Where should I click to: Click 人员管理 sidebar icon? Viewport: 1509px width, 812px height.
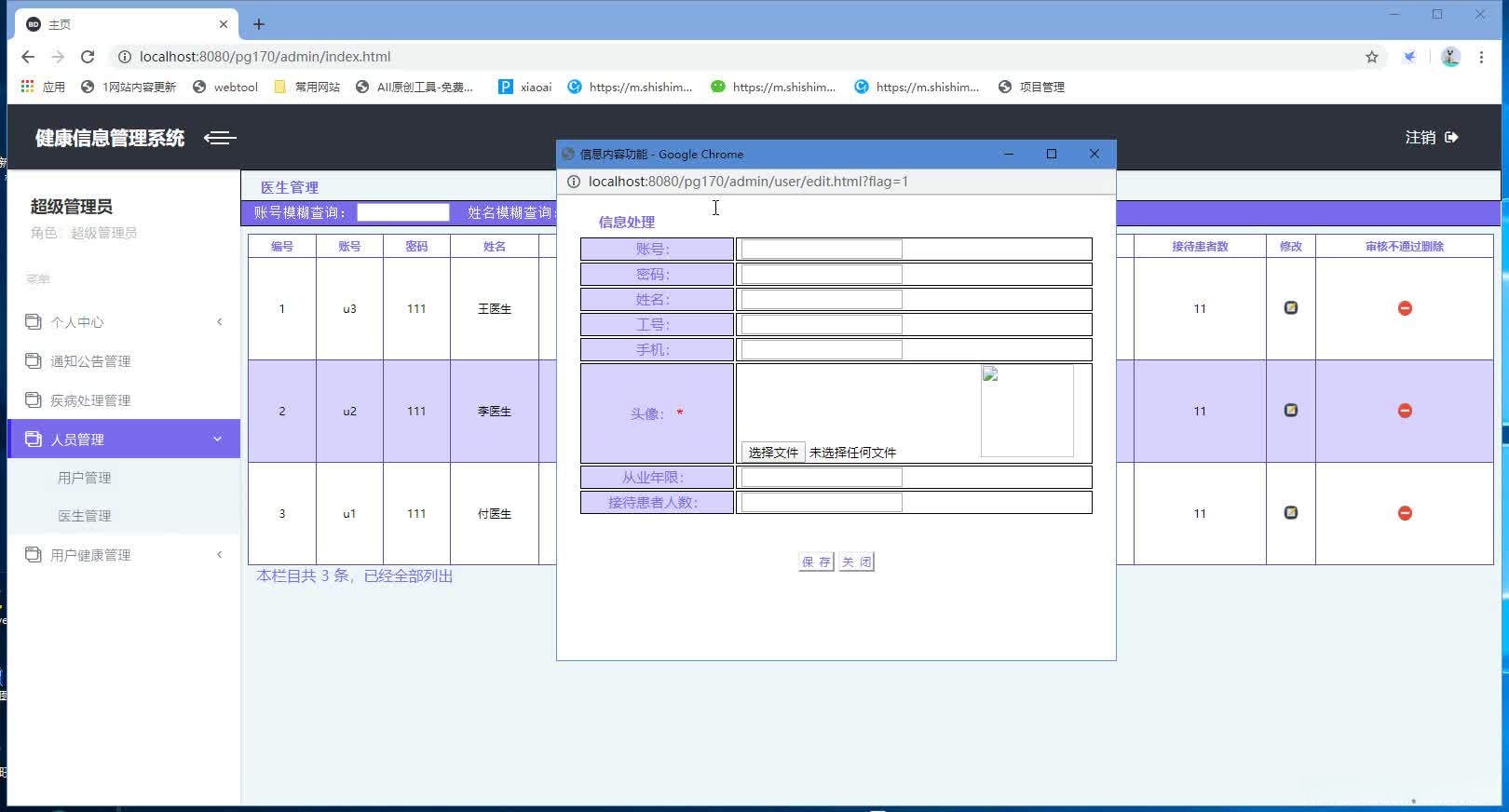[34, 439]
